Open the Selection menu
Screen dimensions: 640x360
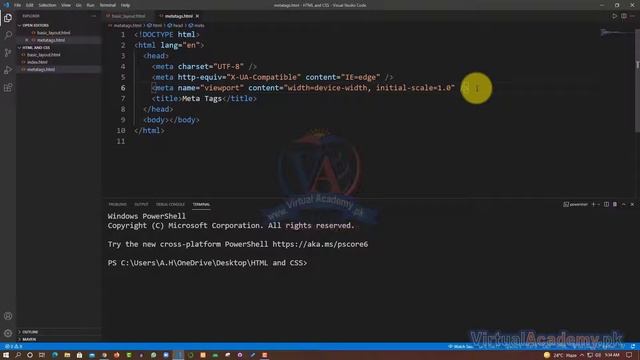pyautogui.click(x=47, y=5)
